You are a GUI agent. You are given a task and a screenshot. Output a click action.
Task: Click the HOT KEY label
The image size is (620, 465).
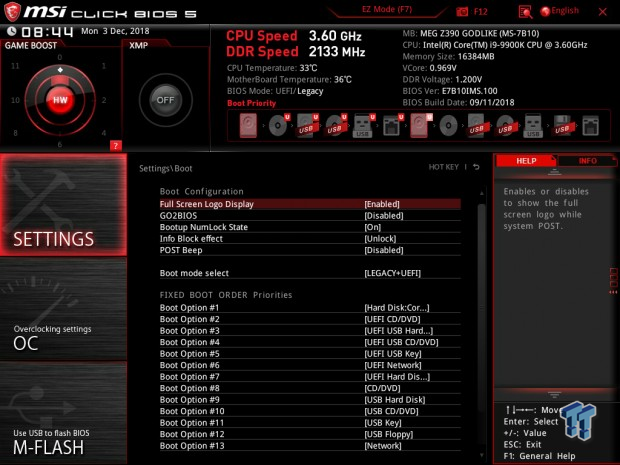click(x=444, y=167)
